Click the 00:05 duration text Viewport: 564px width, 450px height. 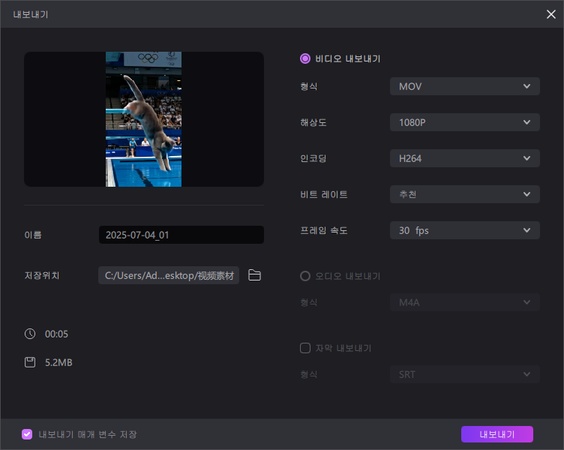tap(56, 334)
